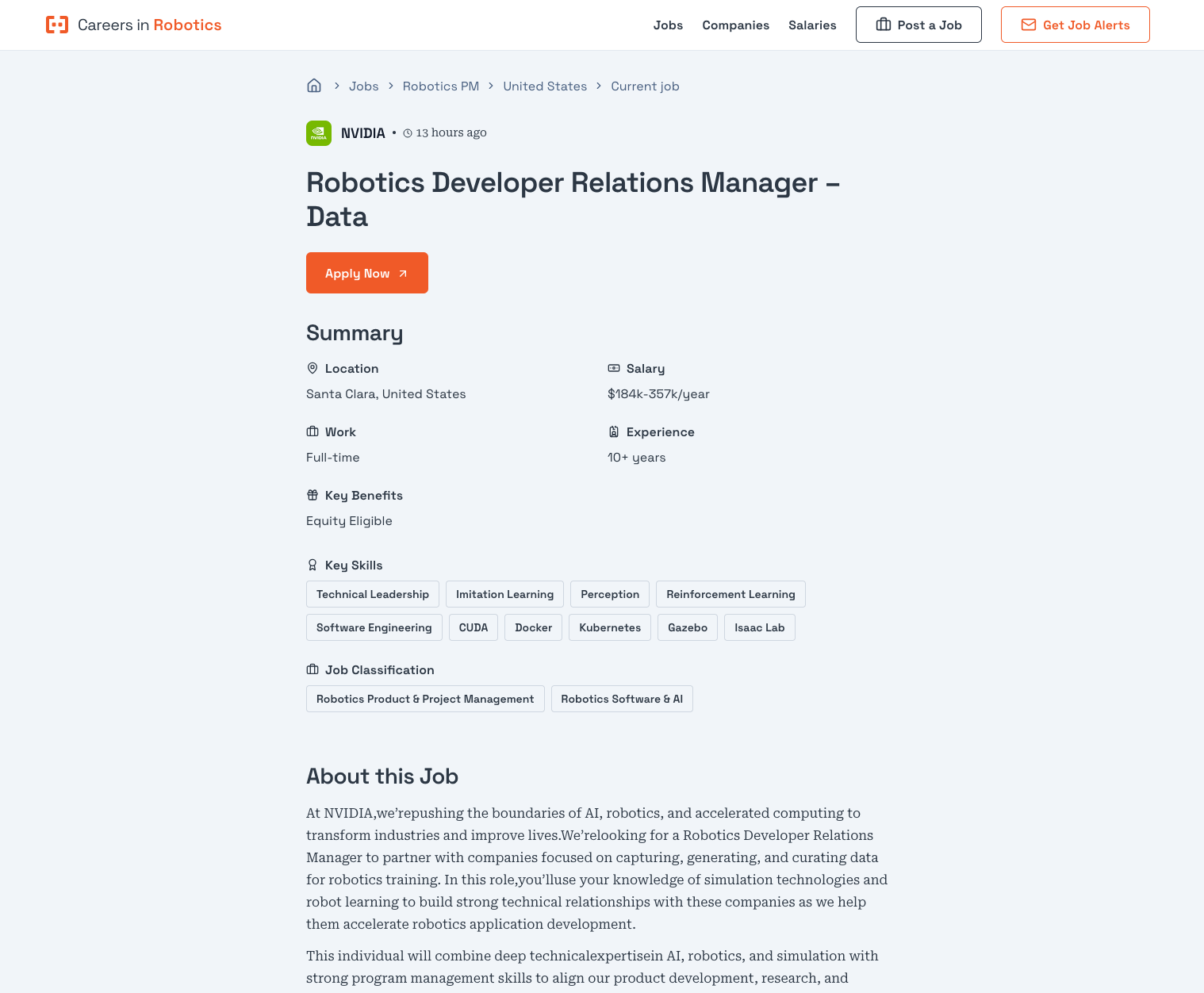
Task: Click the Careers in Robotics logo
Action: (133, 25)
